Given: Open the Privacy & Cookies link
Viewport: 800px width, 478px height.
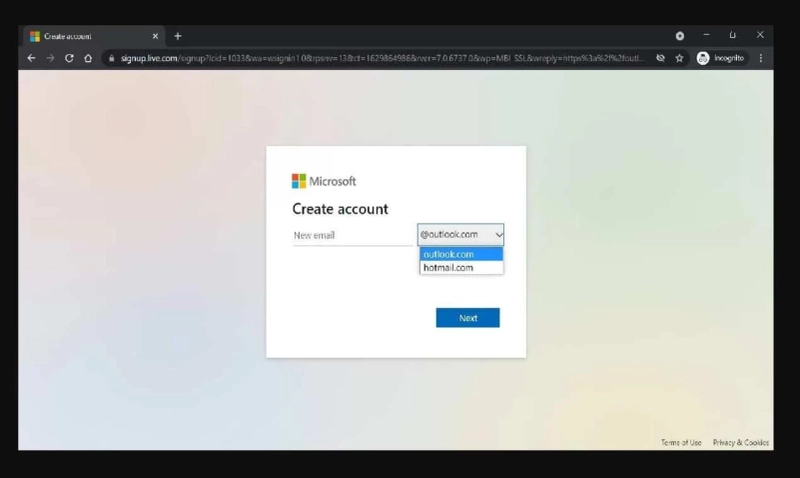Looking at the screenshot, I should (x=741, y=442).
